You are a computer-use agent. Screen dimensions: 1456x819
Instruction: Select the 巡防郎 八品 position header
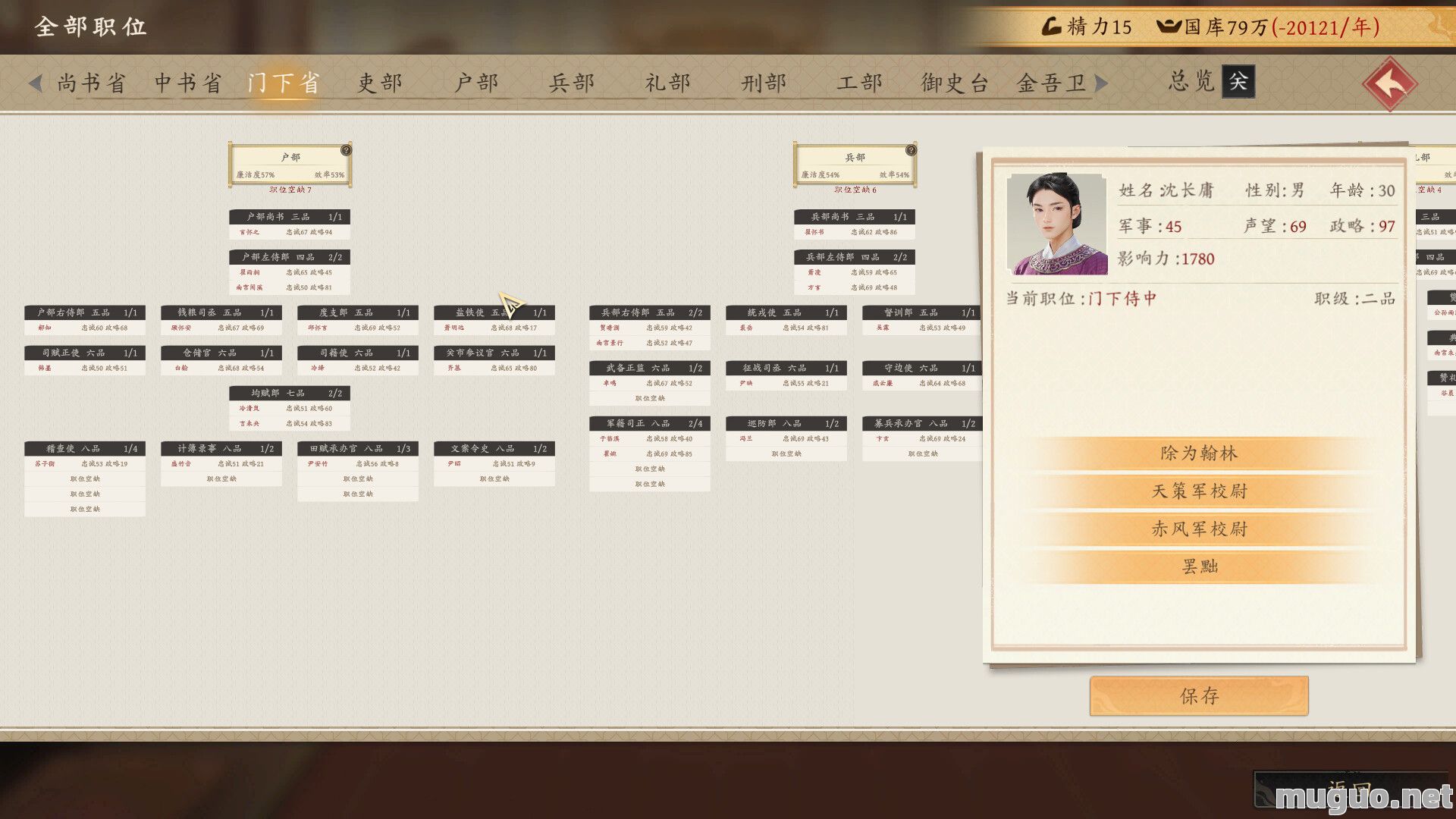(x=786, y=423)
